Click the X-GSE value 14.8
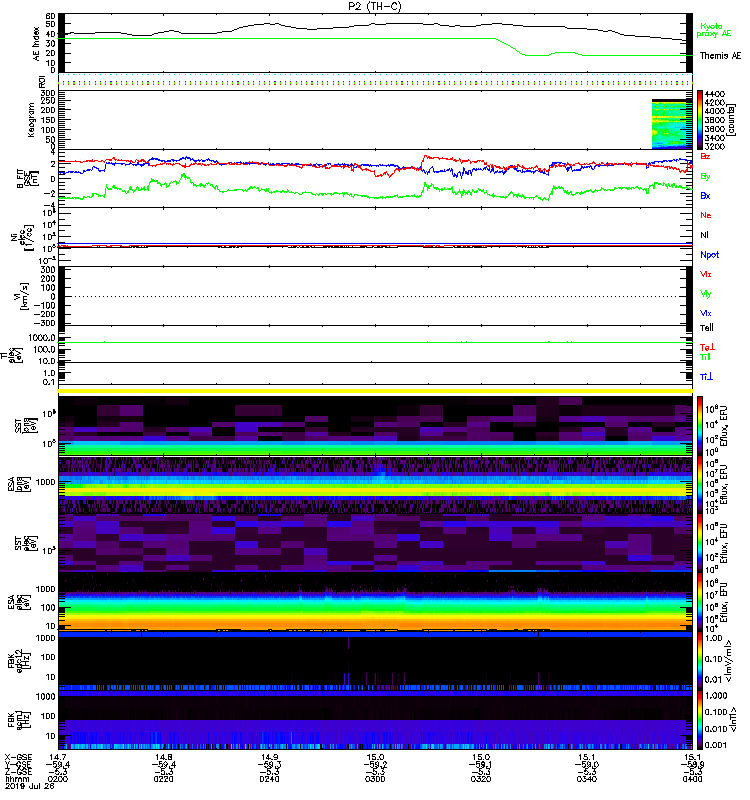750x800 pixels. [164, 757]
